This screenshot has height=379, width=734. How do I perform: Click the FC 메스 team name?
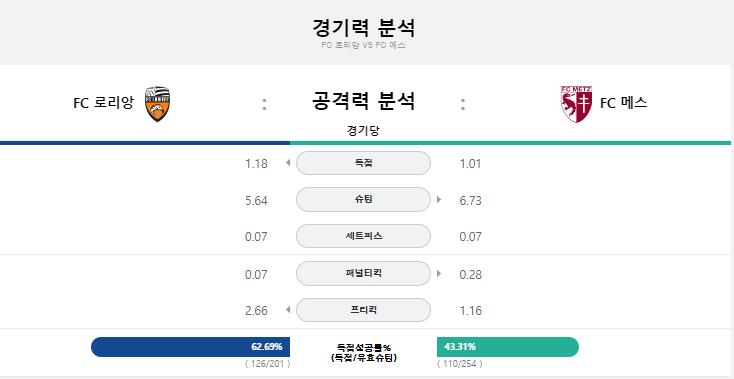coord(624,103)
